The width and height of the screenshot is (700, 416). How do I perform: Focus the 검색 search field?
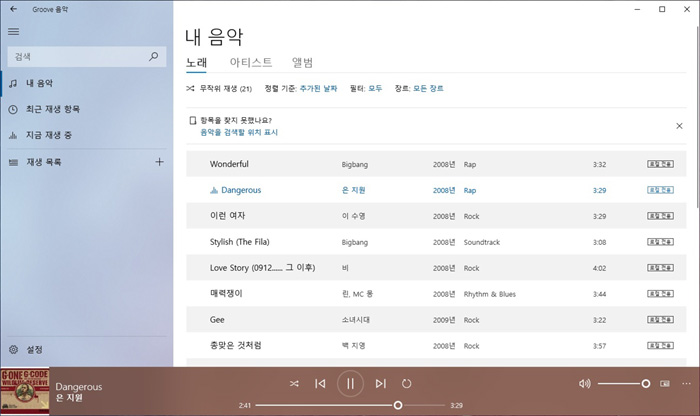(x=87, y=57)
